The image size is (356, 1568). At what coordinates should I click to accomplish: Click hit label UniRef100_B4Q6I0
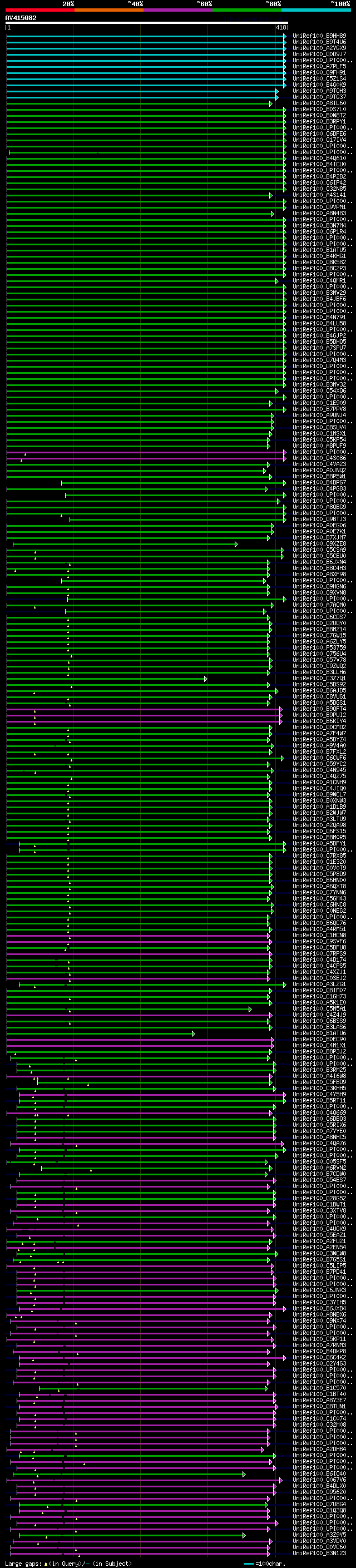click(319, 159)
